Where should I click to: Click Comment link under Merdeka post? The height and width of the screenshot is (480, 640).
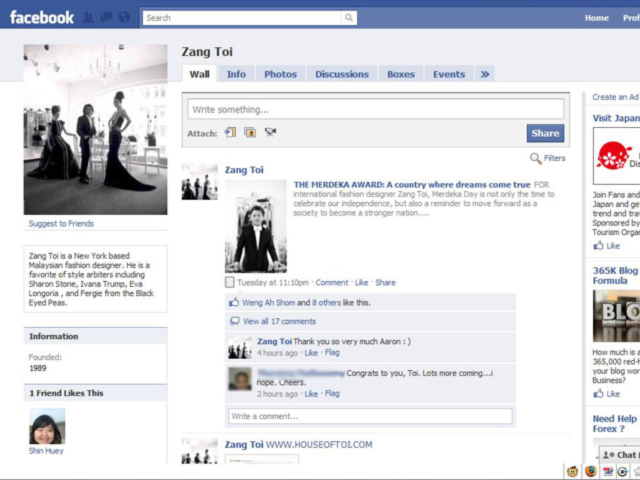click(x=332, y=282)
